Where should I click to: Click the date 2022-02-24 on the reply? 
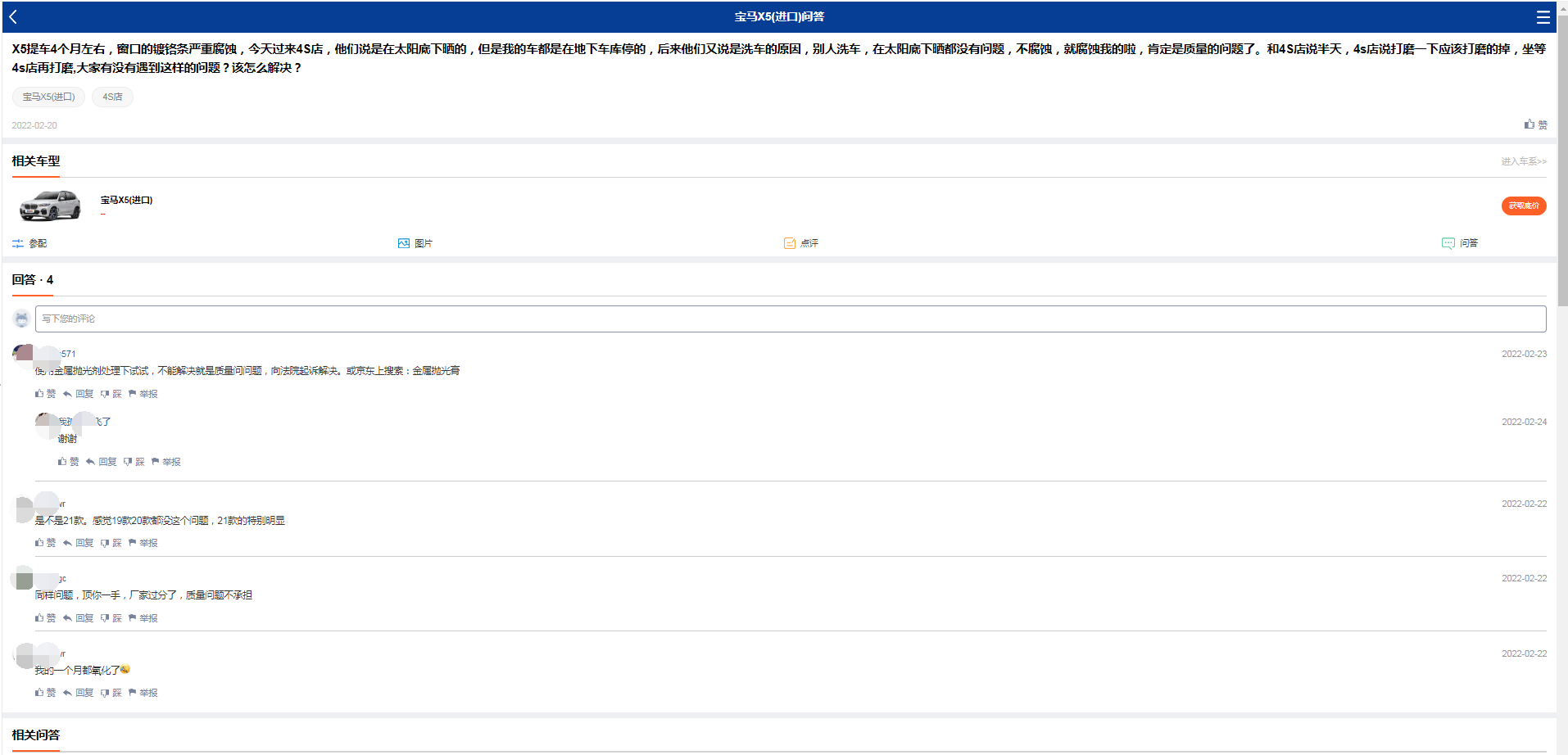[1524, 422]
